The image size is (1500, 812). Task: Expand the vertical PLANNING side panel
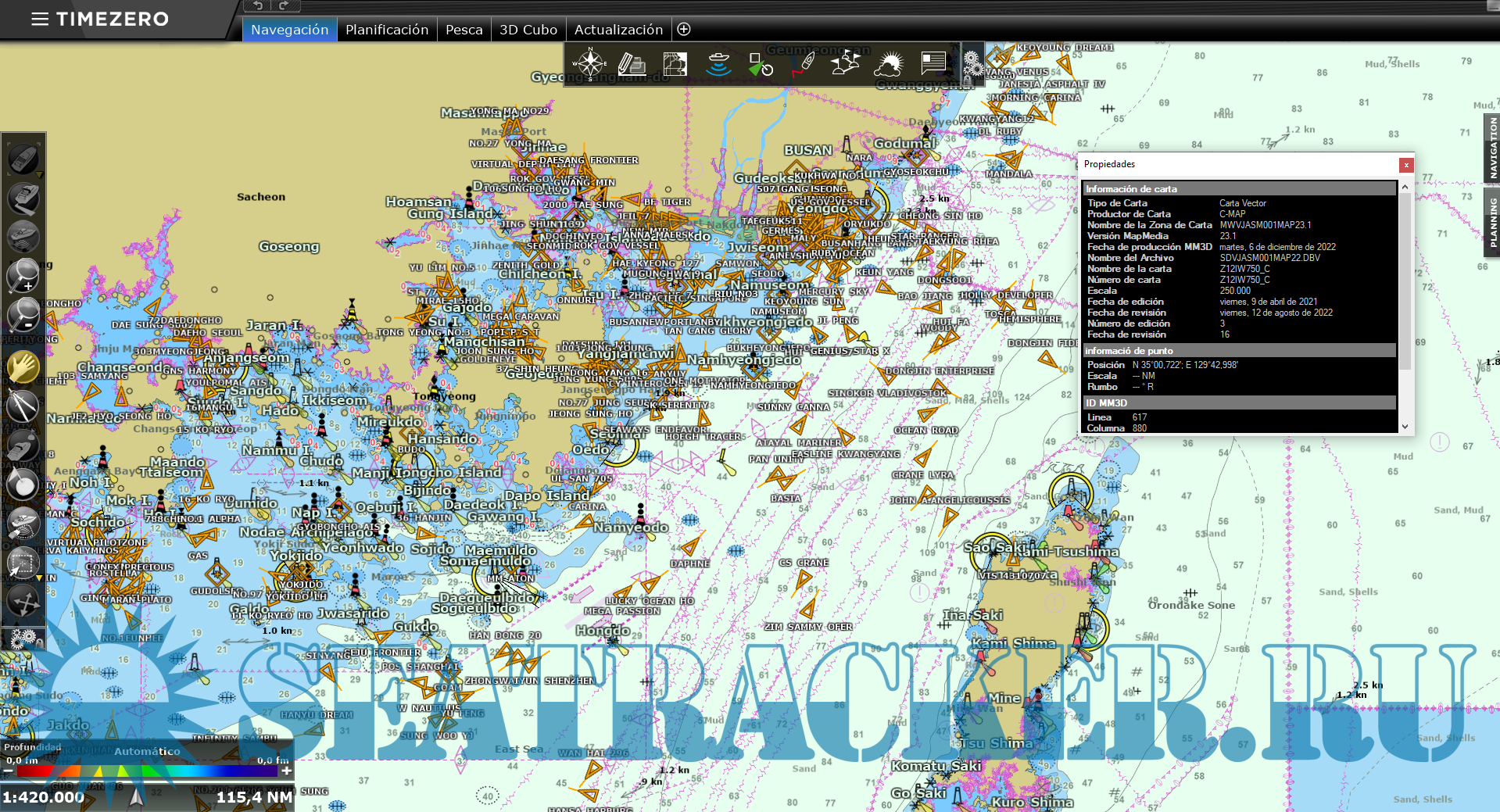tap(1492, 223)
